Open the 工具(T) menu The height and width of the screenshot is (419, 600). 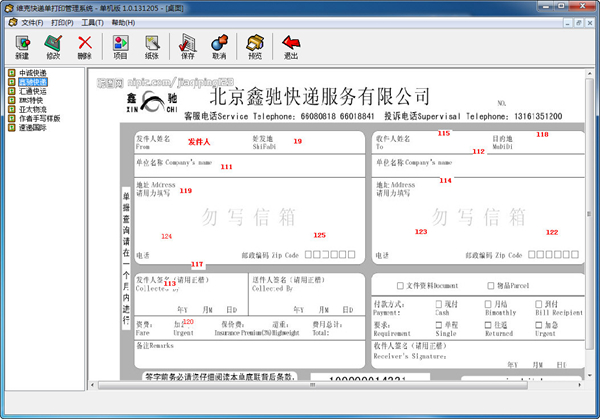(x=92, y=23)
